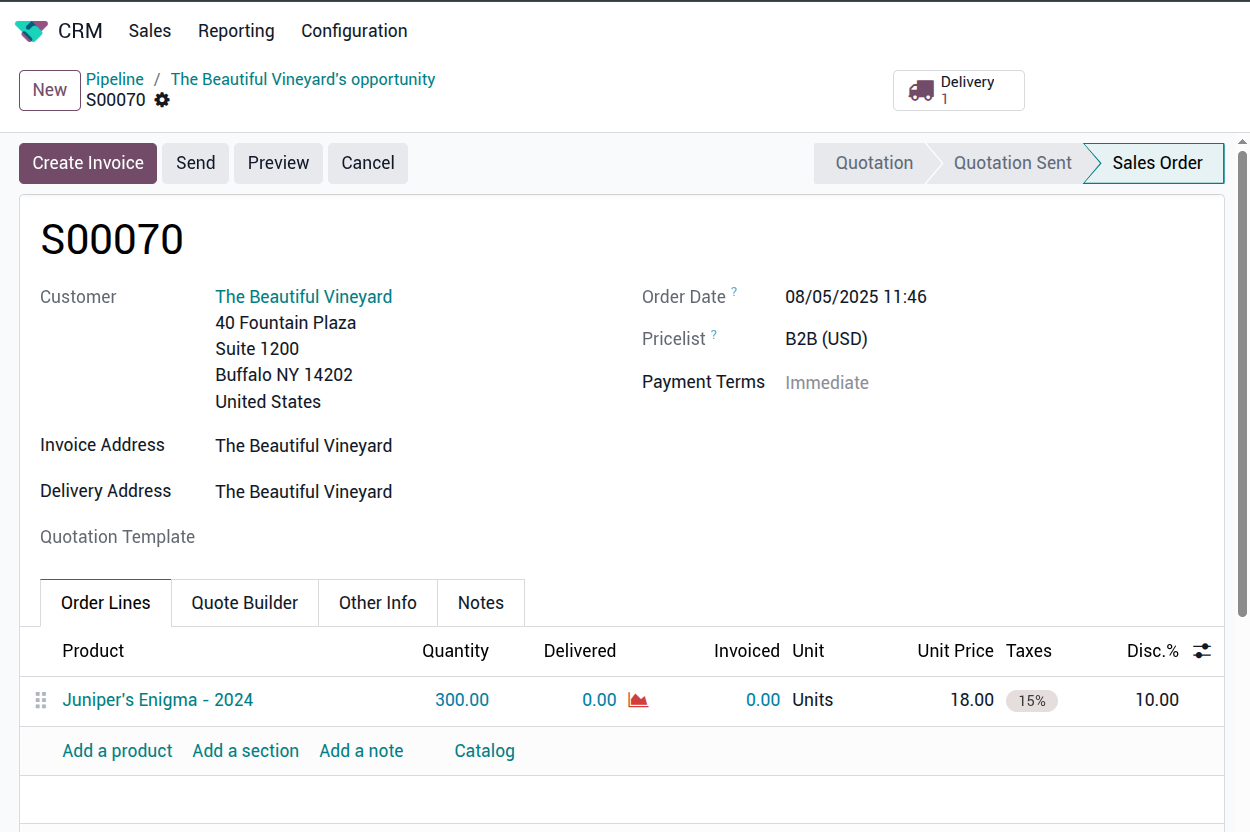Image resolution: width=1250 pixels, height=832 pixels.
Task: Open the Sales menu
Action: 150,31
